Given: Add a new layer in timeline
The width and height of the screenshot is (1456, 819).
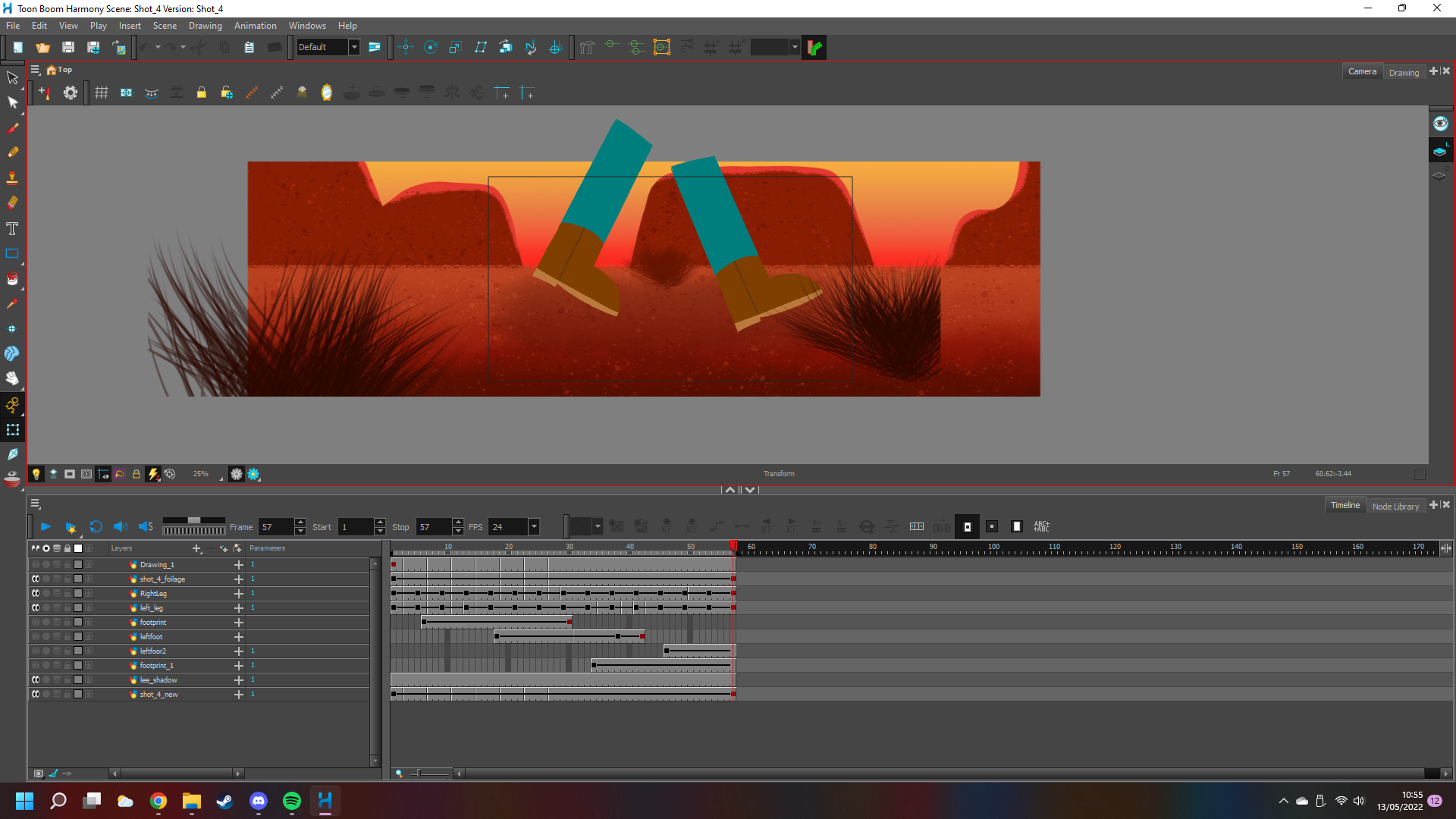Looking at the screenshot, I should click(196, 548).
